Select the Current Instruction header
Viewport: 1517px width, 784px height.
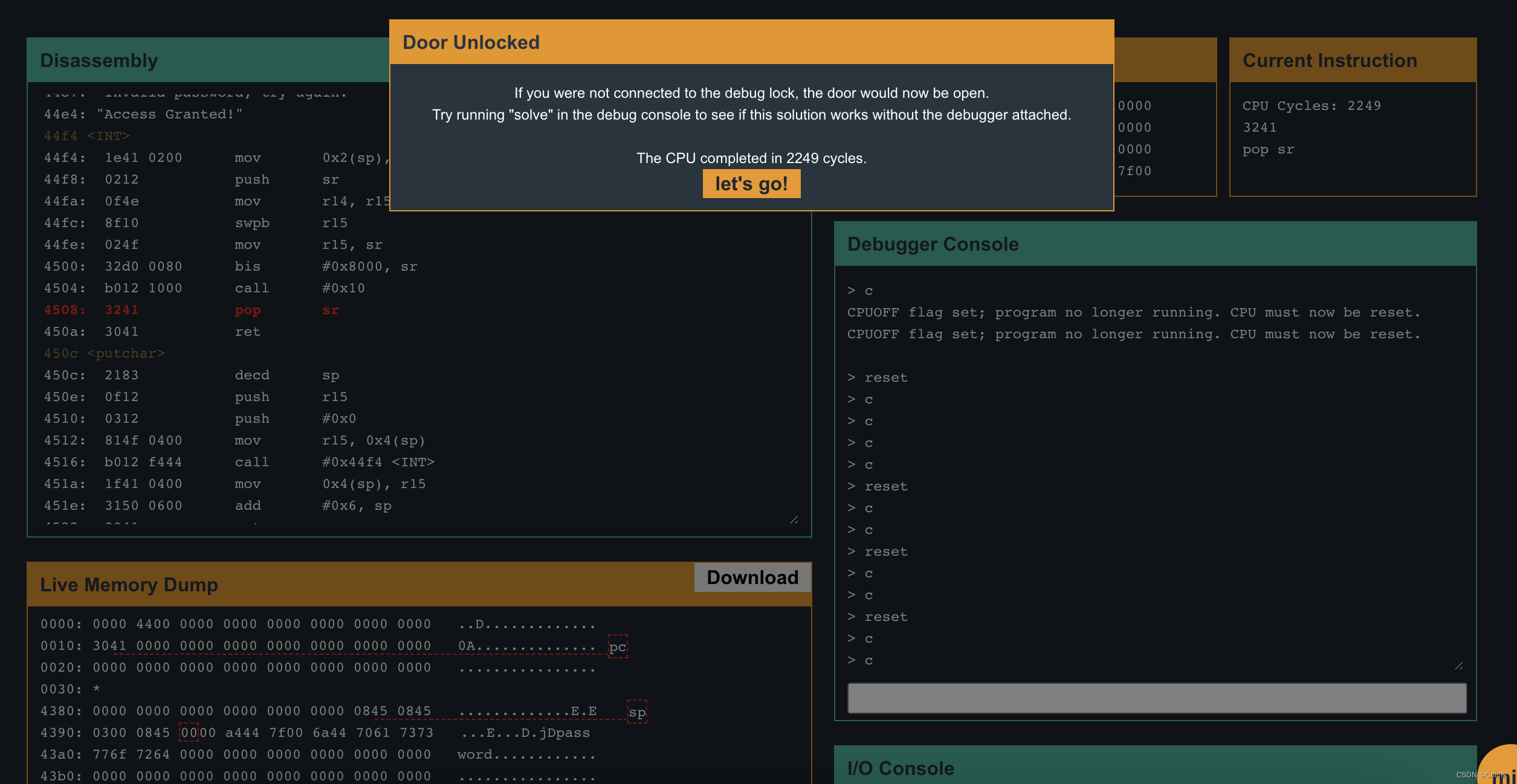[x=1353, y=60]
